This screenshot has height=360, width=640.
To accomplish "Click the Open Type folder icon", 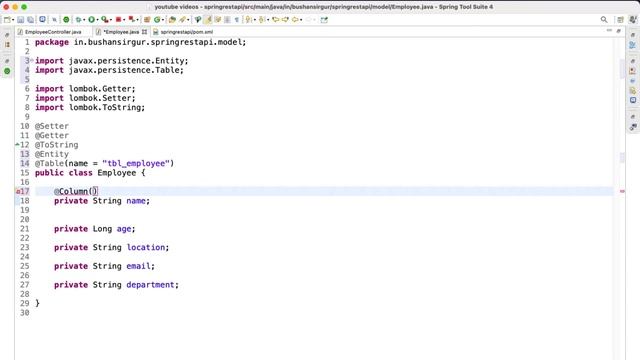I will 172,20.
